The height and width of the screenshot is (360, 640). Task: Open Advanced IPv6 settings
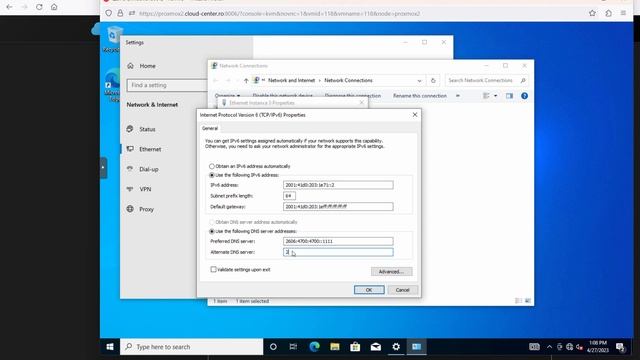(391, 271)
